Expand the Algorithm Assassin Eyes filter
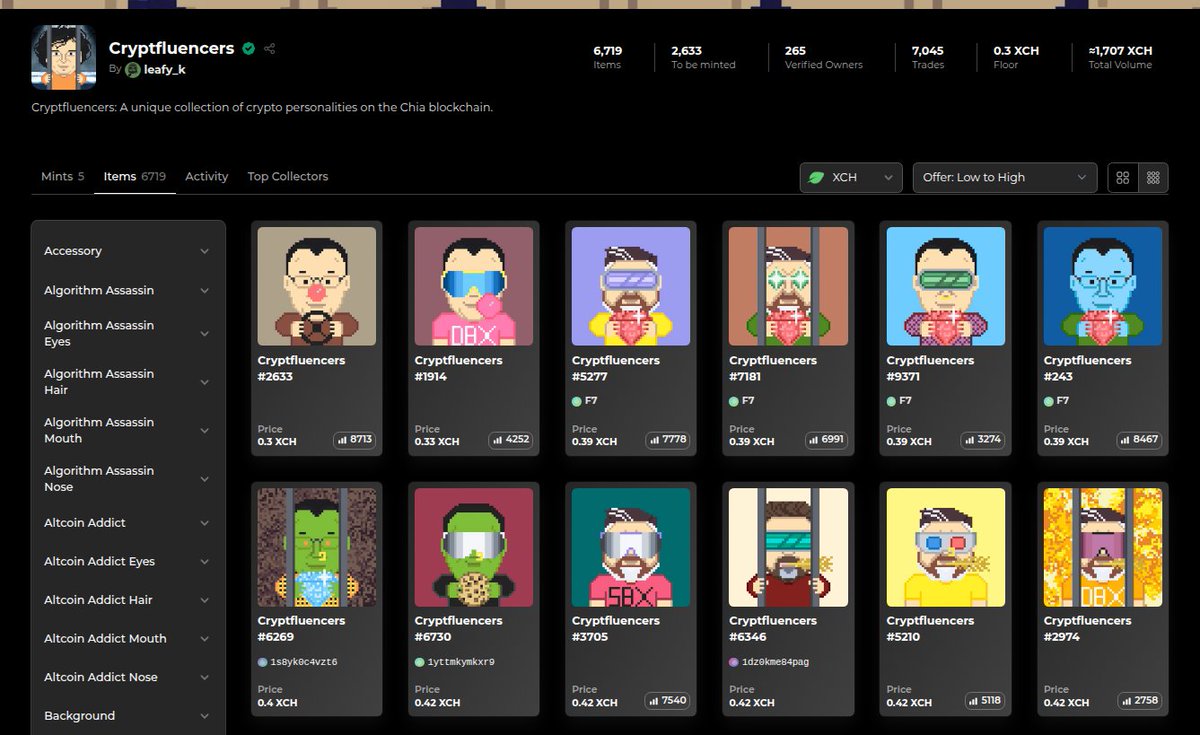 (128, 333)
